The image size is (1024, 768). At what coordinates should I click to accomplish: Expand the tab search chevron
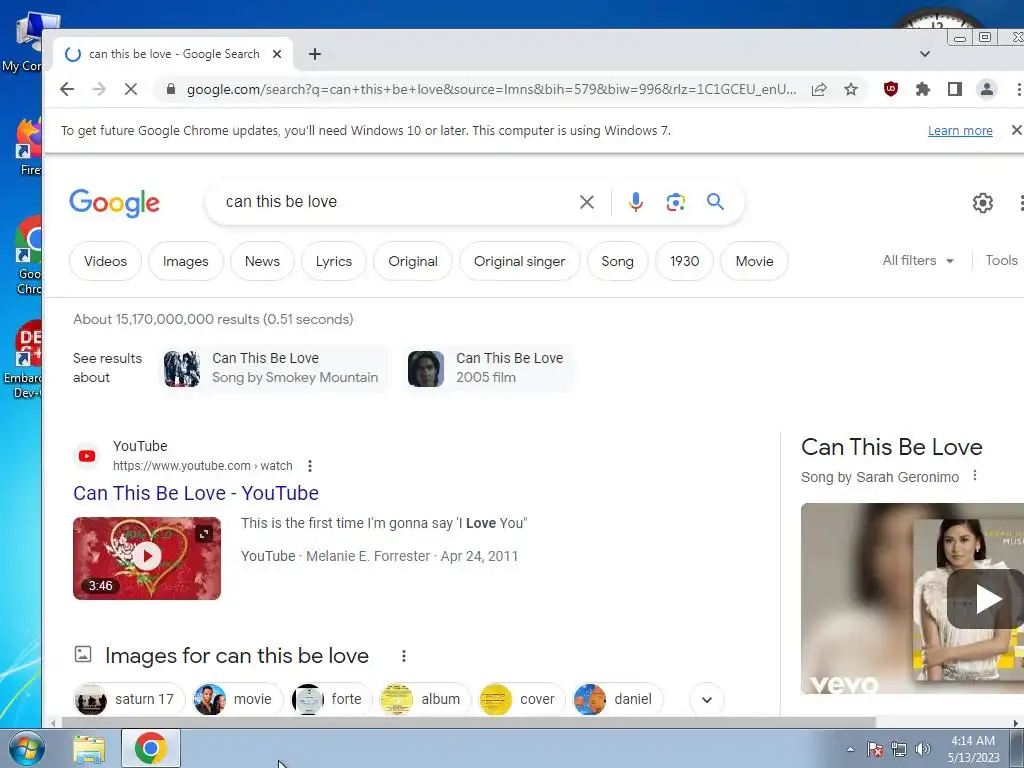[x=925, y=54]
